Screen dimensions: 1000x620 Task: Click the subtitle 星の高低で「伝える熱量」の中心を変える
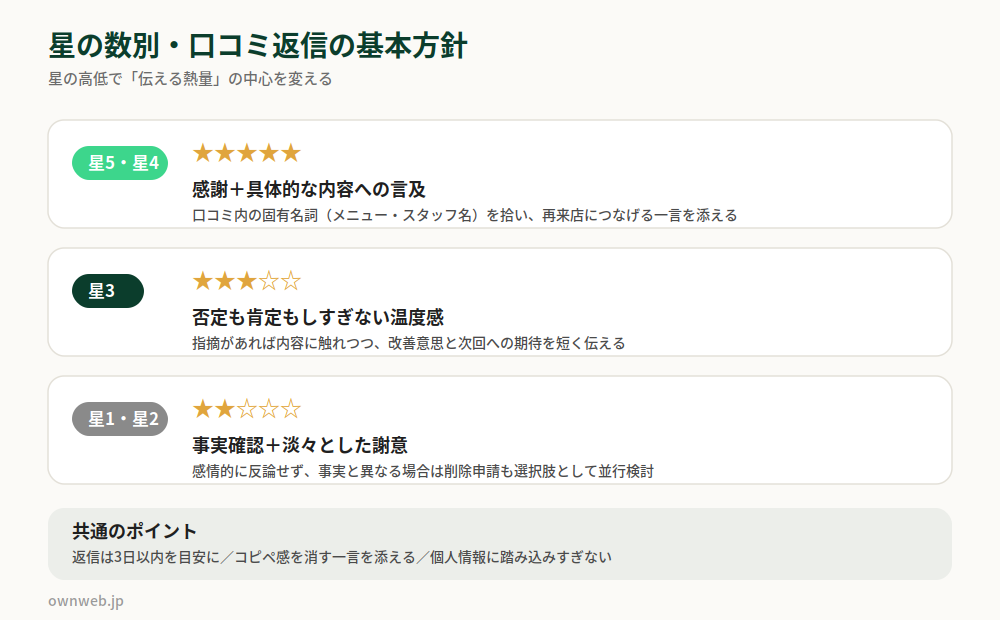(x=190, y=79)
